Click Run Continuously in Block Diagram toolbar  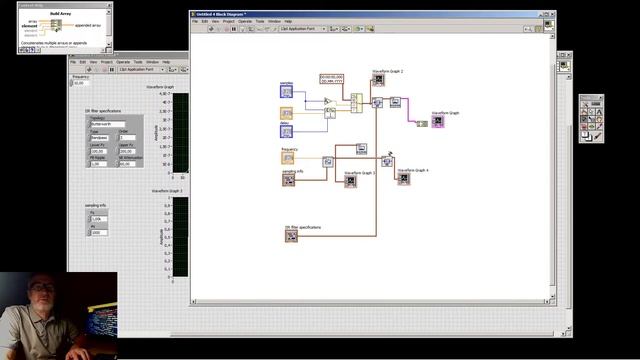pyautogui.click(x=219, y=29)
